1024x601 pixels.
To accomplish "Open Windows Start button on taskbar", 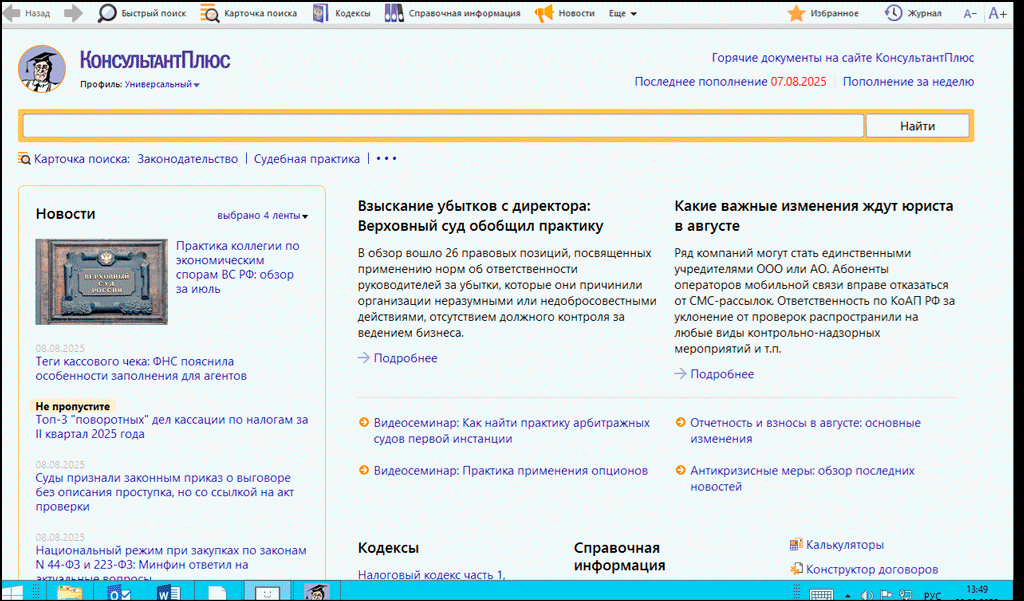I will 13,593.
